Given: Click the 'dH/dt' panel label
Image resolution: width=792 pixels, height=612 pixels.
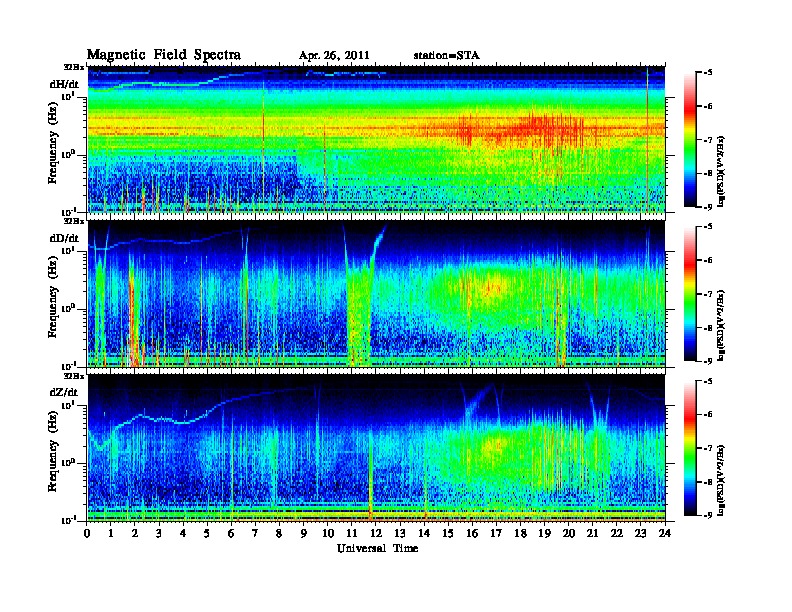Looking at the screenshot, I should pyautogui.click(x=64, y=84).
